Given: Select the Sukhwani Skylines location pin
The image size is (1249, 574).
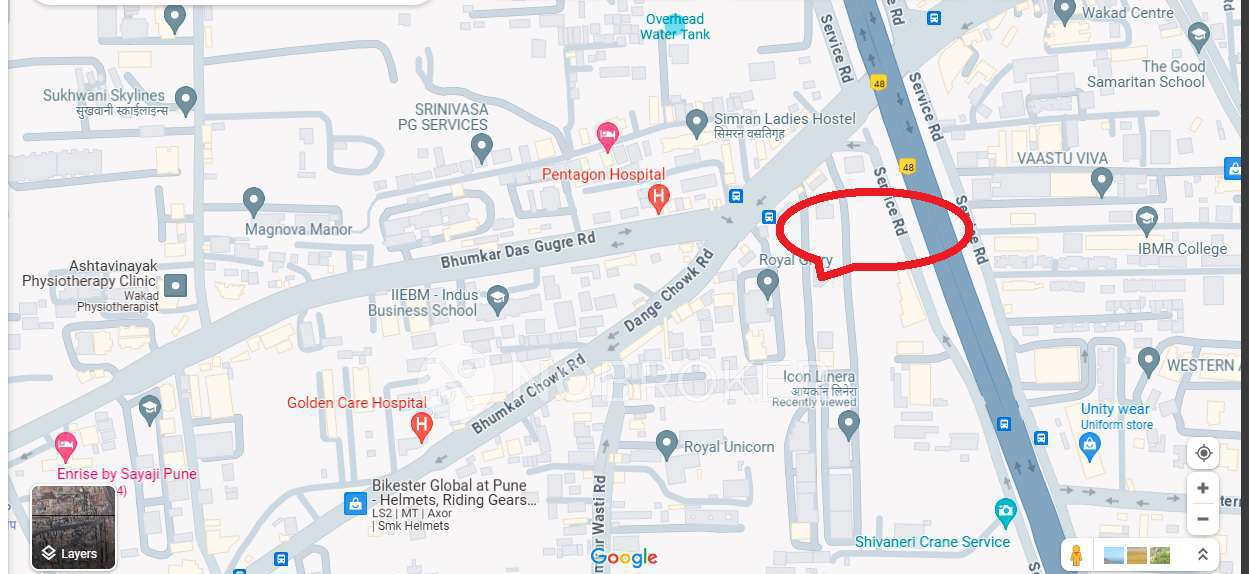Looking at the screenshot, I should pos(185,100).
